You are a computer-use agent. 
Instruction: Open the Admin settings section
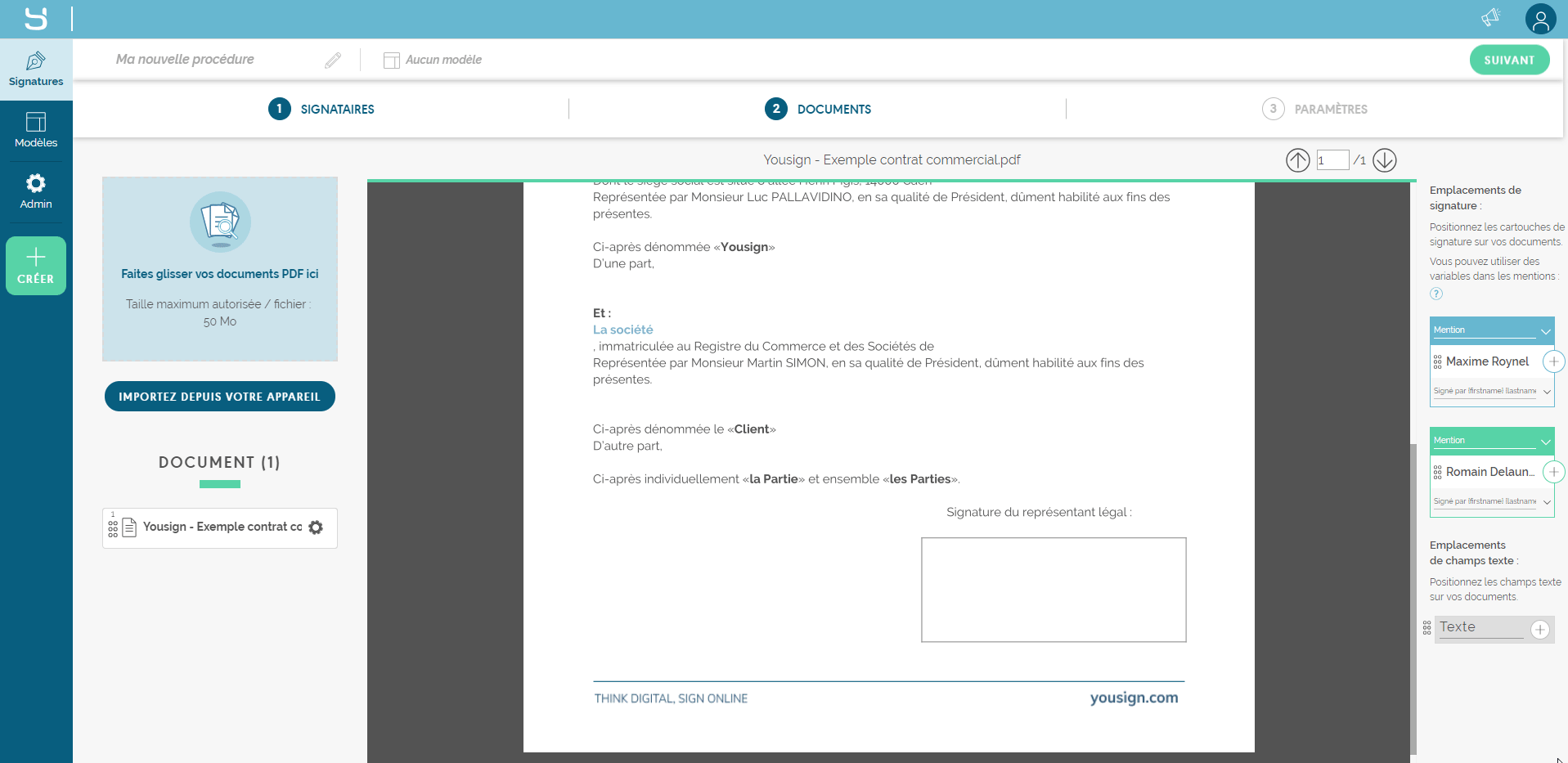pos(36,192)
